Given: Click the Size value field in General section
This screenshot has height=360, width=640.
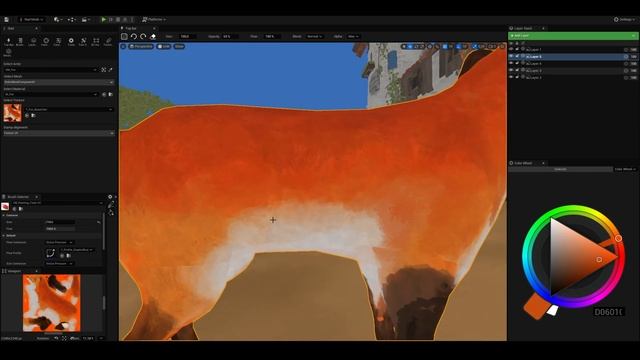Looking at the screenshot, I should coord(60,222).
